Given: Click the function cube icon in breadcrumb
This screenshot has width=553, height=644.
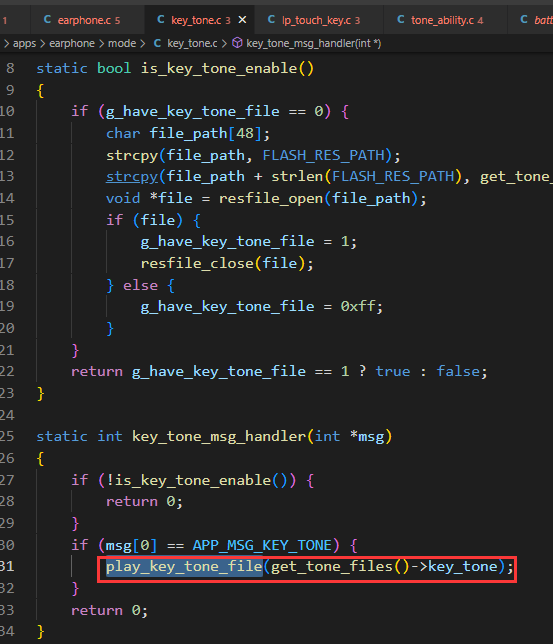Looking at the screenshot, I should point(237,43).
